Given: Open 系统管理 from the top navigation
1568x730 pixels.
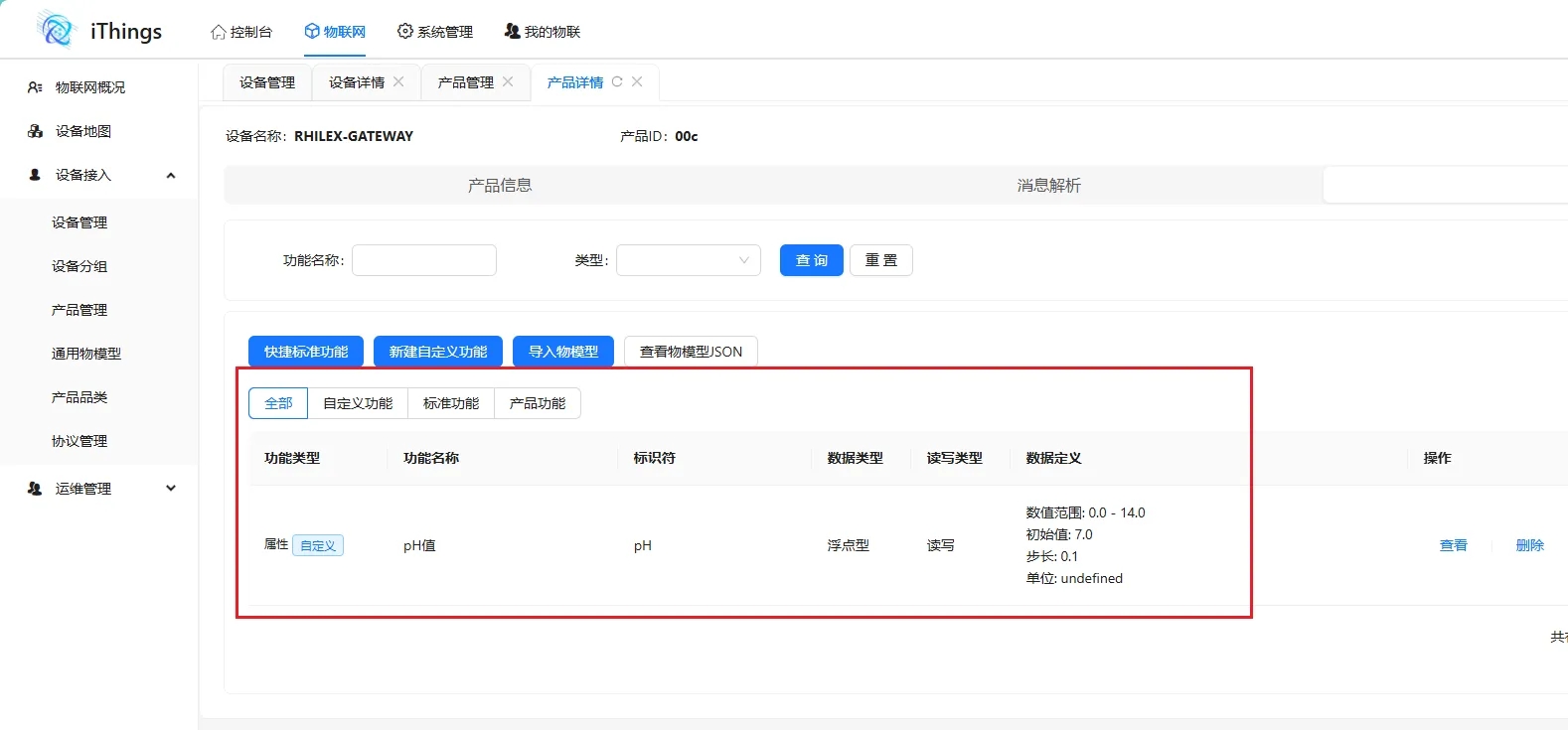Looking at the screenshot, I should pos(435,32).
